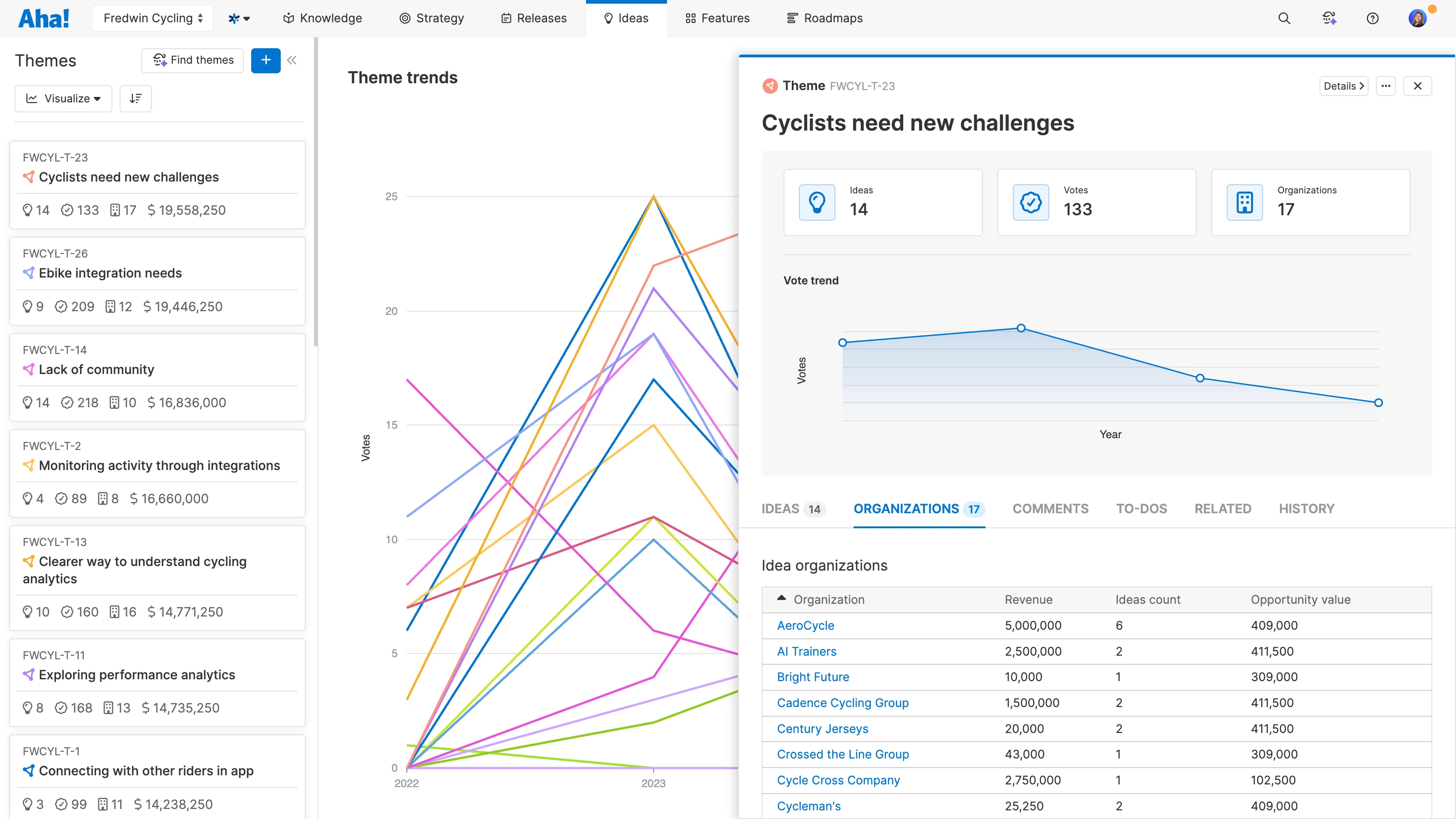Click the Ideas lightbulb stat icon
This screenshot has height=819, width=1456.
(x=817, y=202)
